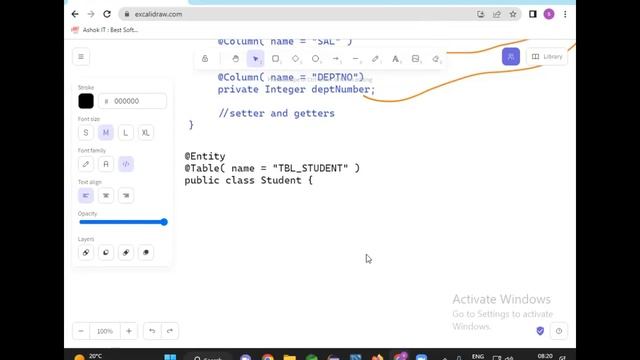Bookmark this page with star icon
This screenshot has width=640, height=360.
(x=513, y=14)
